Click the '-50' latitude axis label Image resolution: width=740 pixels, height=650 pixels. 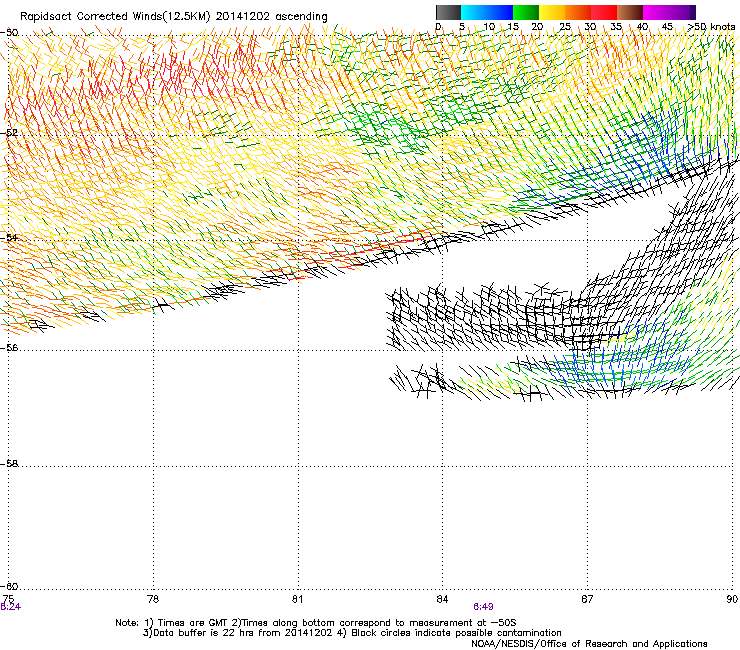tap(9, 33)
